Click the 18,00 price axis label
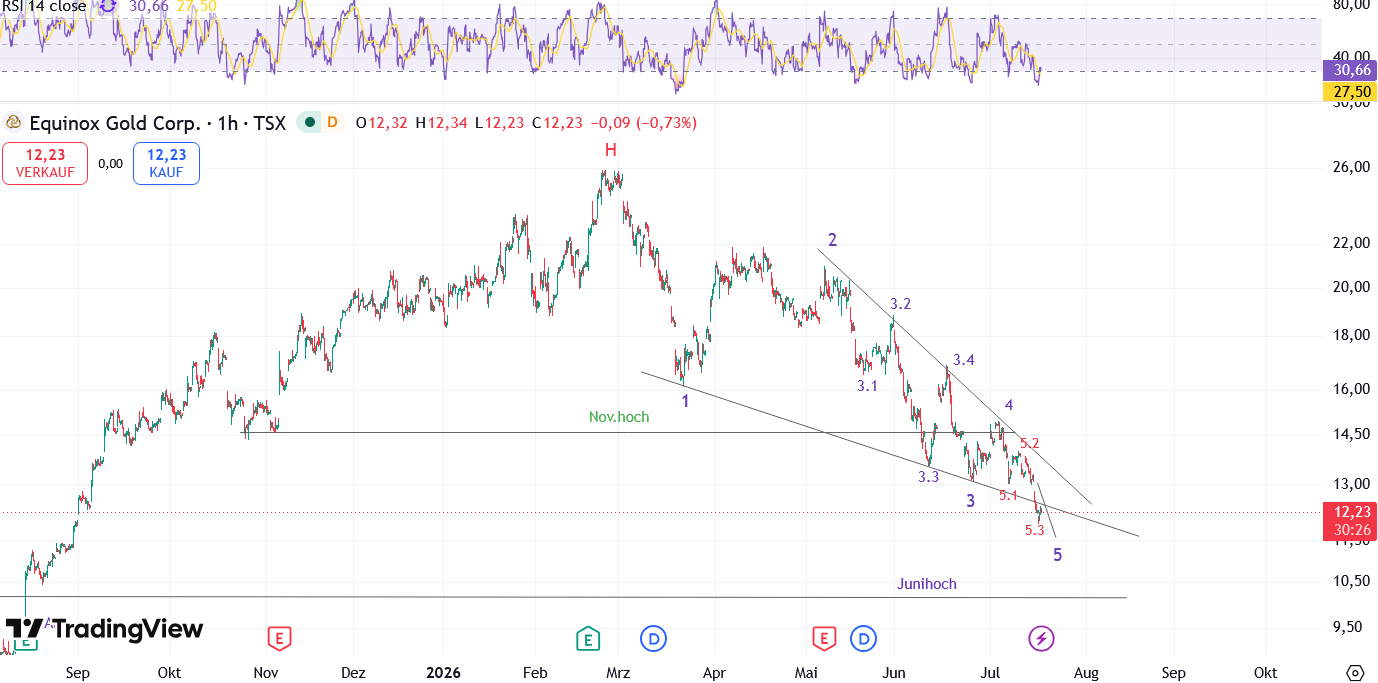 1350,335
